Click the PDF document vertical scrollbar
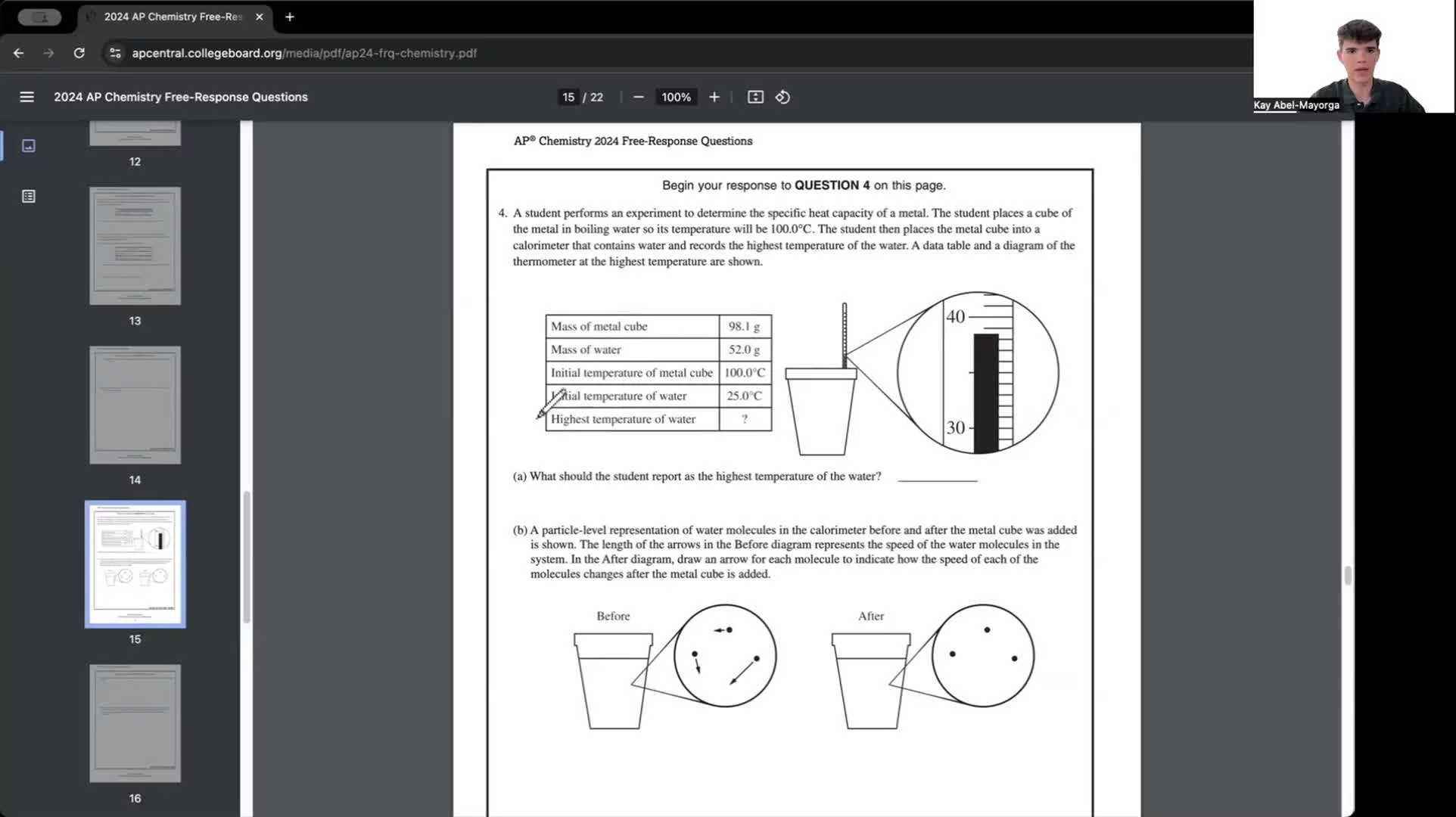The height and width of the screenshot is (817, 1456). pyautogui.click(x=1348, y=576)
